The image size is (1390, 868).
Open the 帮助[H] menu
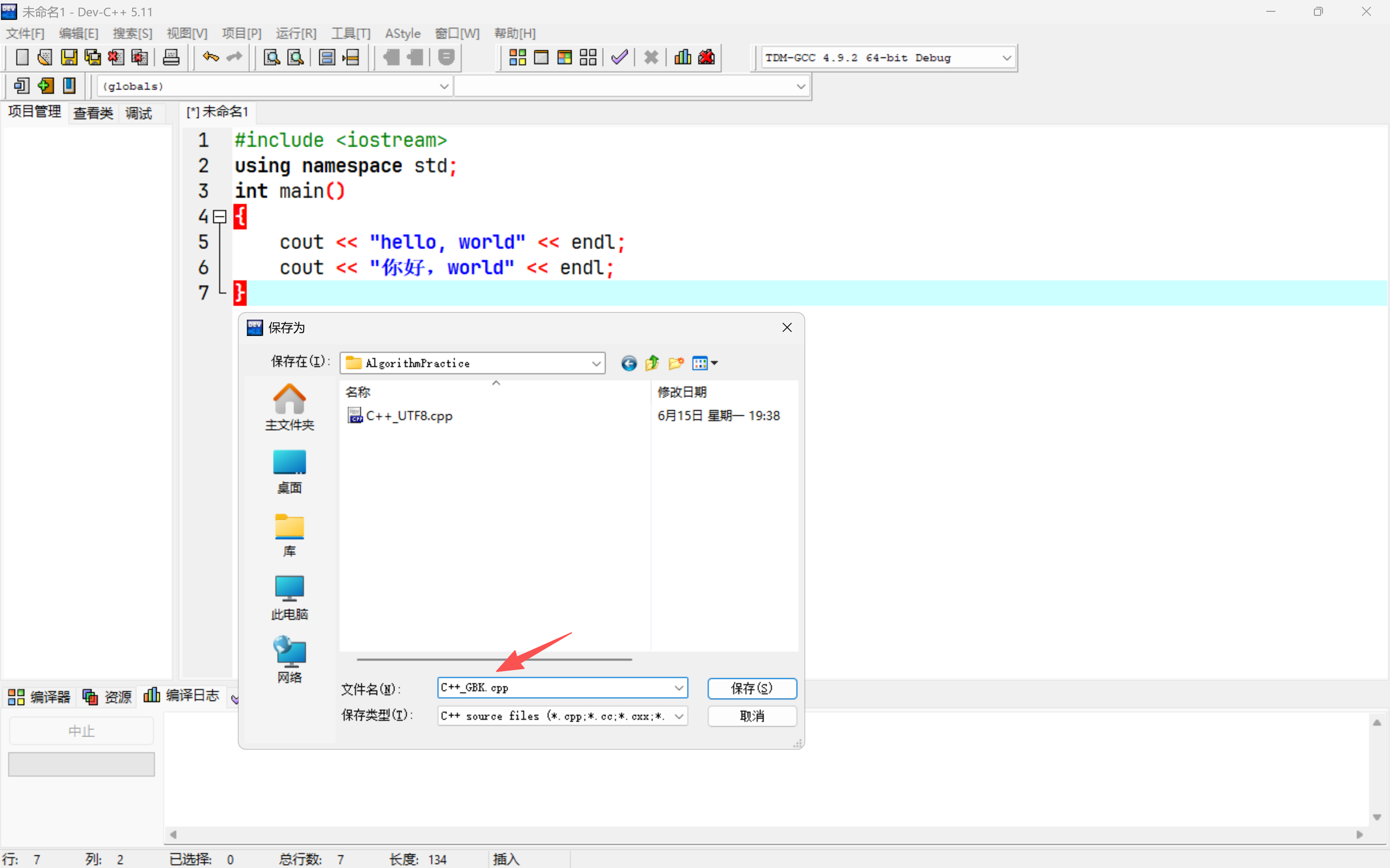coord(515,34)
